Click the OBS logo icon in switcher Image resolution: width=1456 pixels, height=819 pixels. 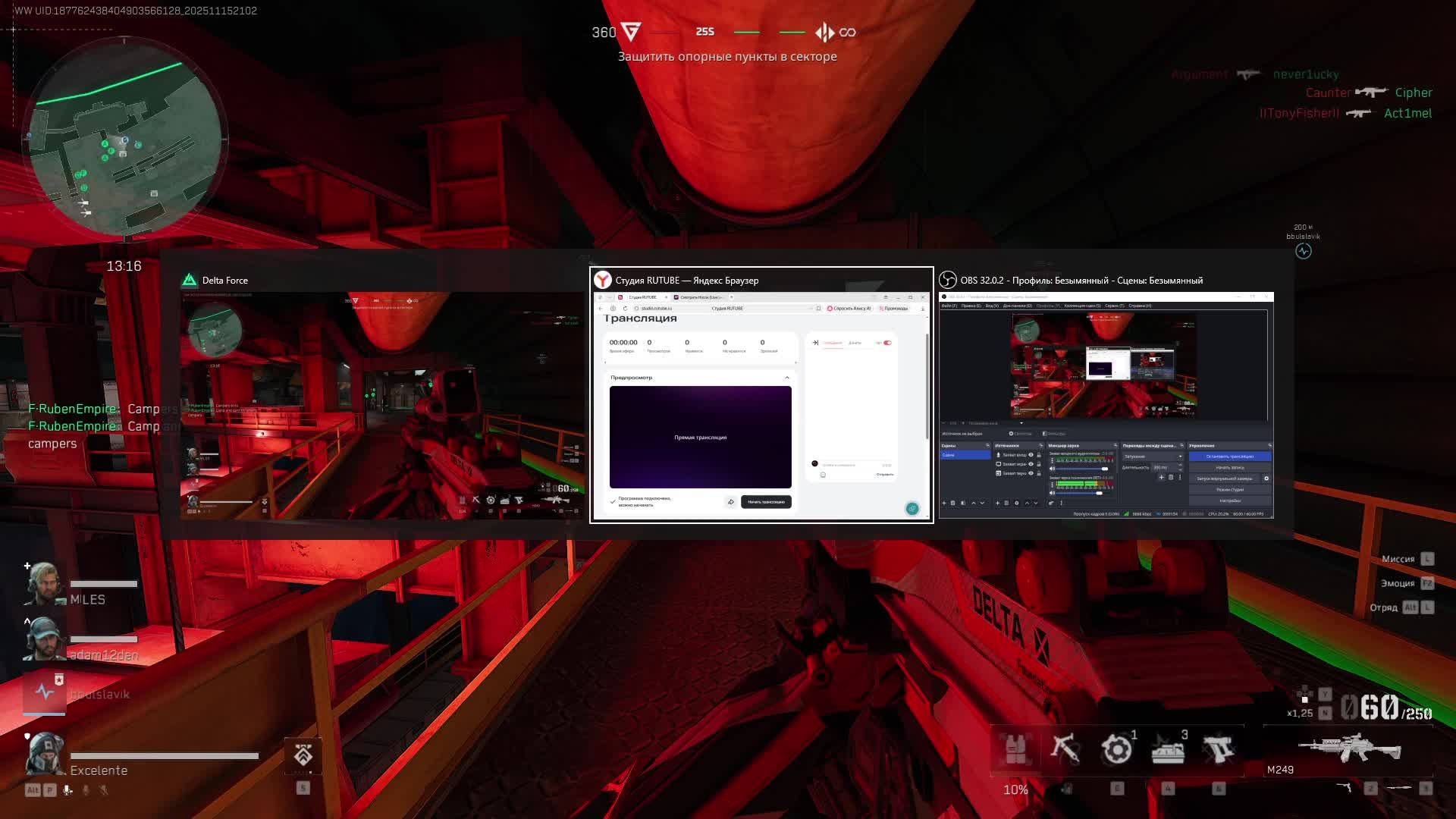point(948,281)
